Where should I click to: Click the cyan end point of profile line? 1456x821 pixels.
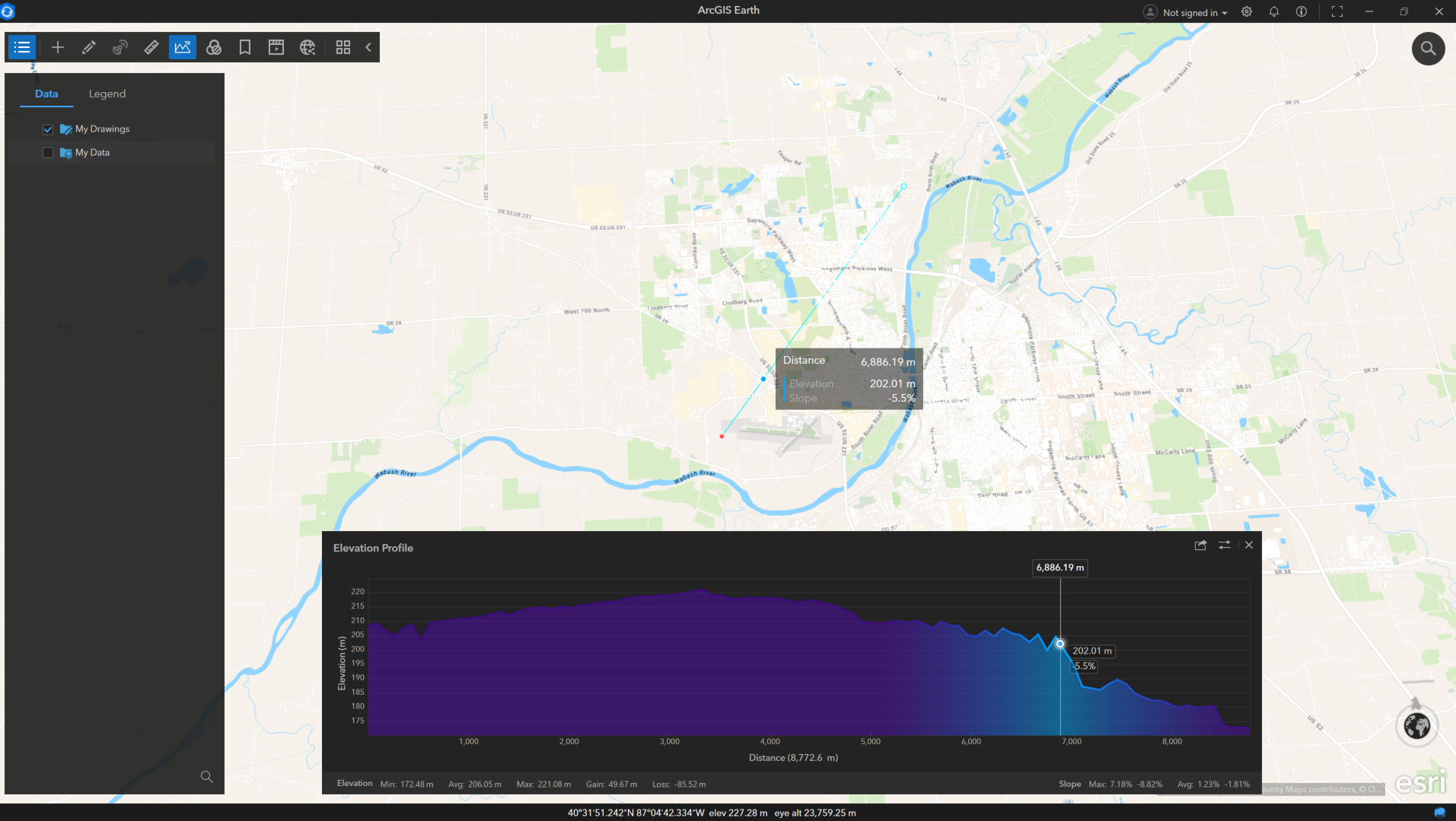(x=903, y=186)
